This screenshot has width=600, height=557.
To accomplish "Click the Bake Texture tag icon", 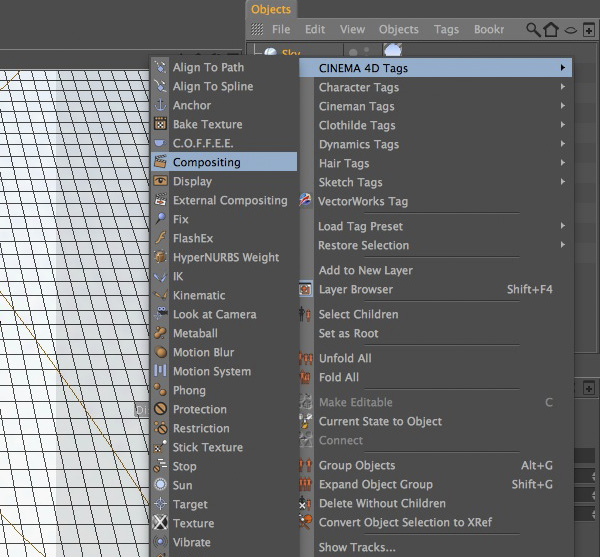I will click(160, 124).
